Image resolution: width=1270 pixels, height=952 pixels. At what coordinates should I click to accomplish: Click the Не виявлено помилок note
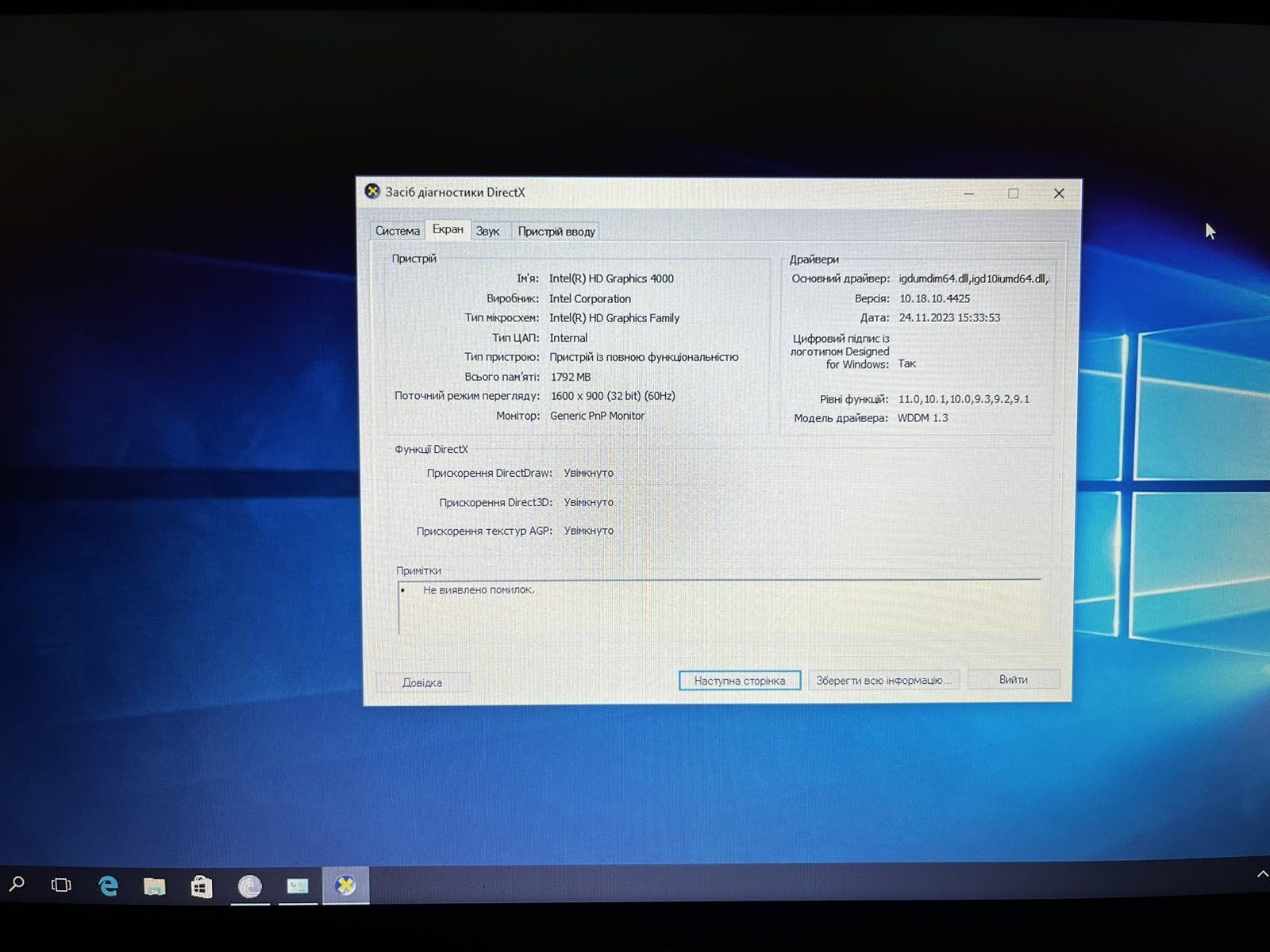pyautogui.click(x=479, y=589)
